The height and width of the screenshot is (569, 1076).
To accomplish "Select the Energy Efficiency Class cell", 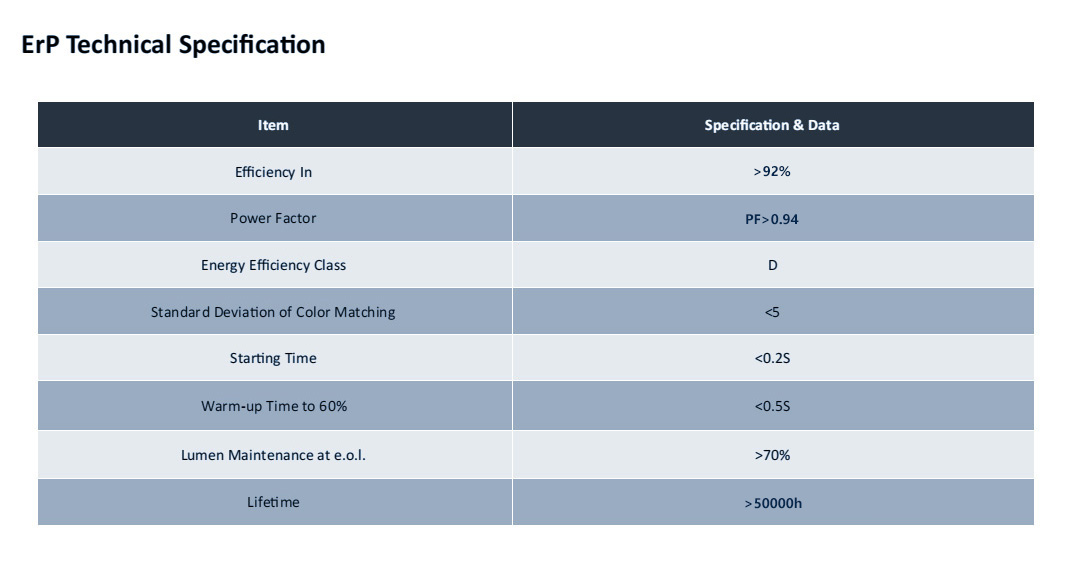I will 273,265.
